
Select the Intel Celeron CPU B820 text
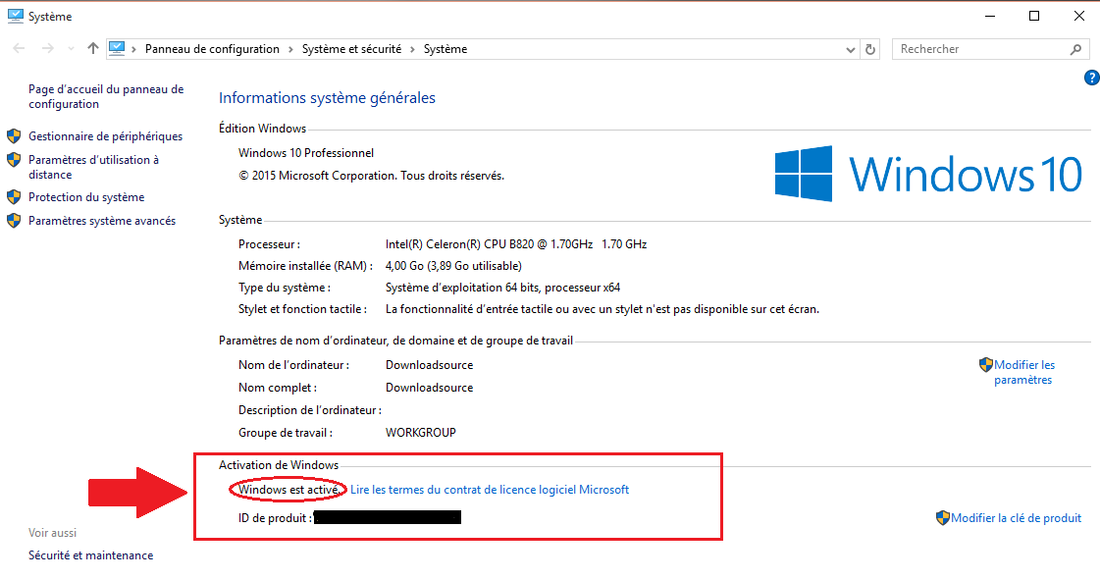[516, 244]
